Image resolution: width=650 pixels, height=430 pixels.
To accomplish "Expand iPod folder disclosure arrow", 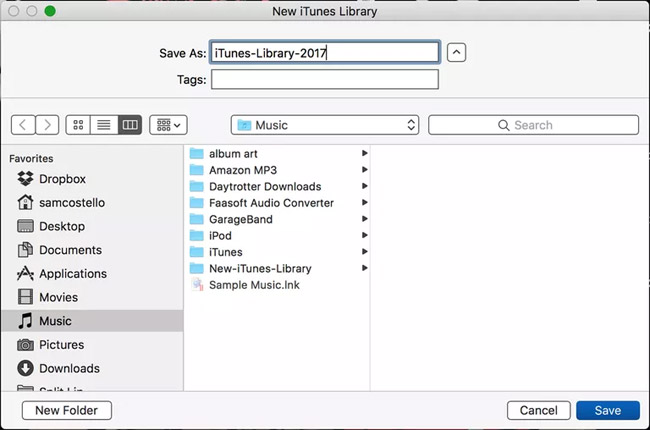I will (x=364, y=235).
